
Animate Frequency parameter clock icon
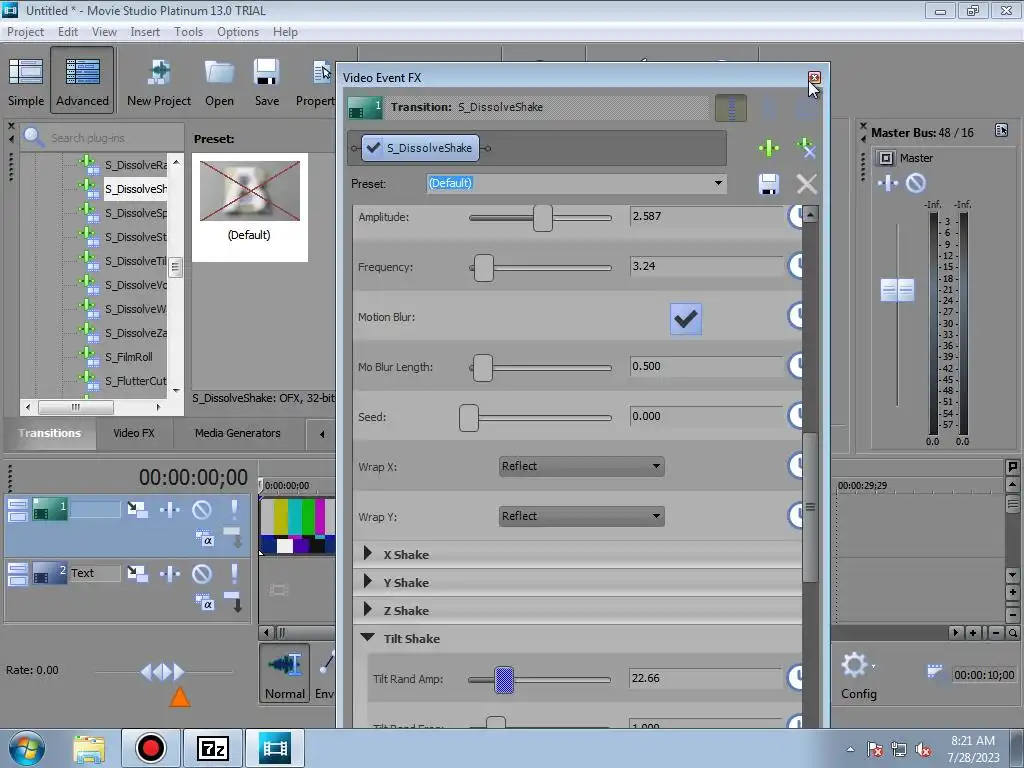795,266
